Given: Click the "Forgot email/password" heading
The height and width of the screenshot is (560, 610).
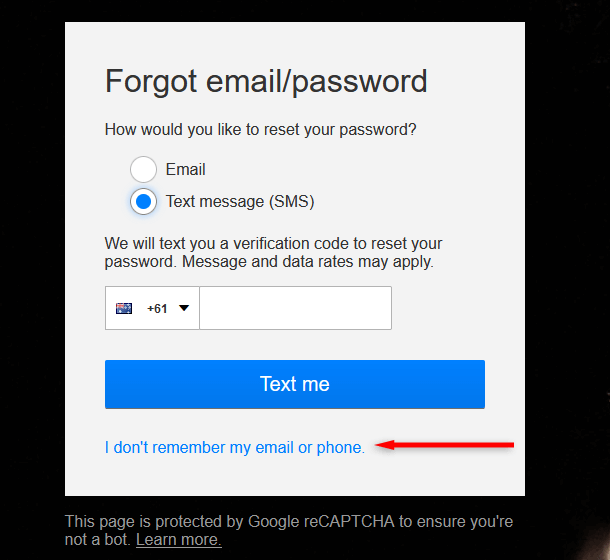Looking at the screenshot, I should 266,80.
